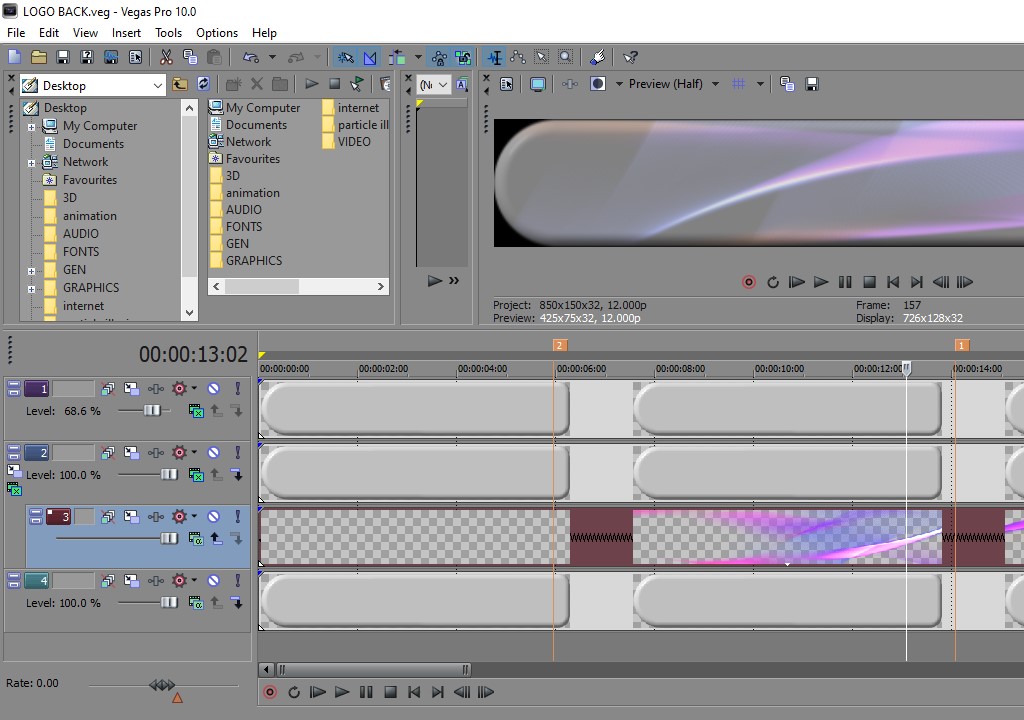Mute track 1 video
This screenshot has height=720, width=1024.
coord(213,388)
